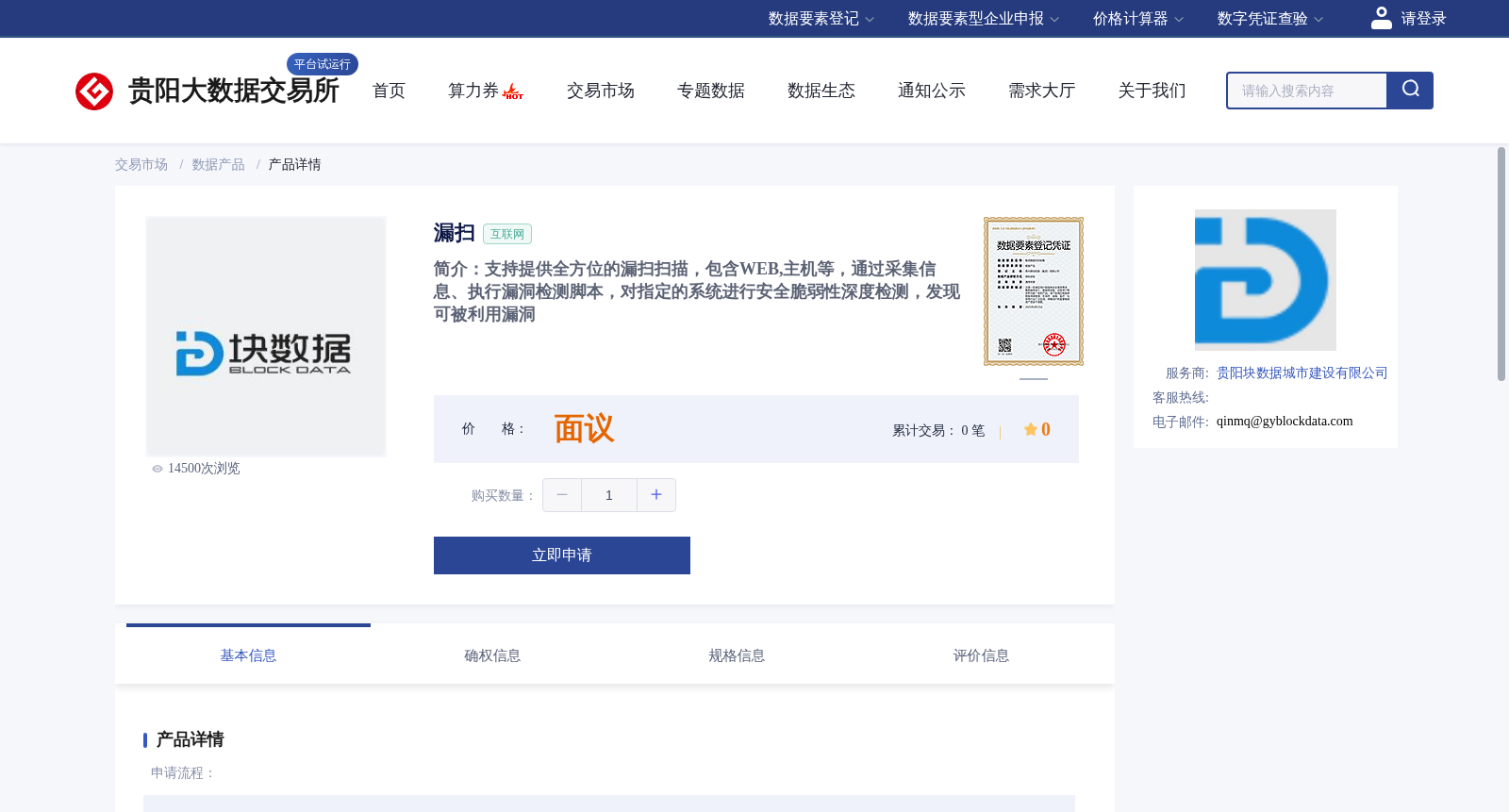Decrease purchase quantity with minus button

pyautogui.click(x=562, y=495)
